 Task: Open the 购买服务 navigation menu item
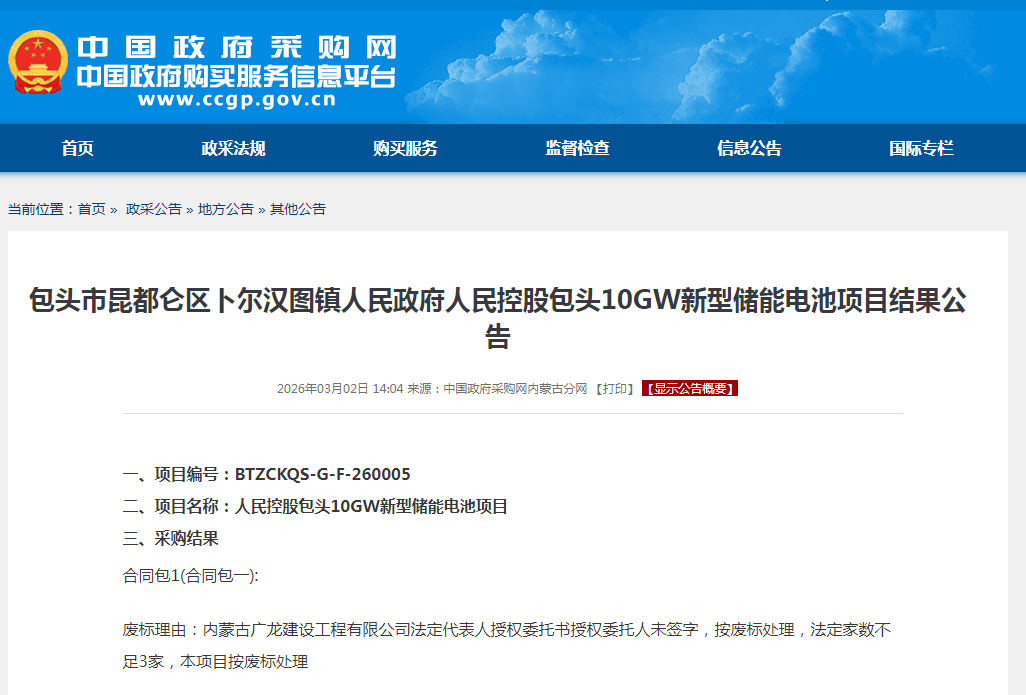coord(404,147)
